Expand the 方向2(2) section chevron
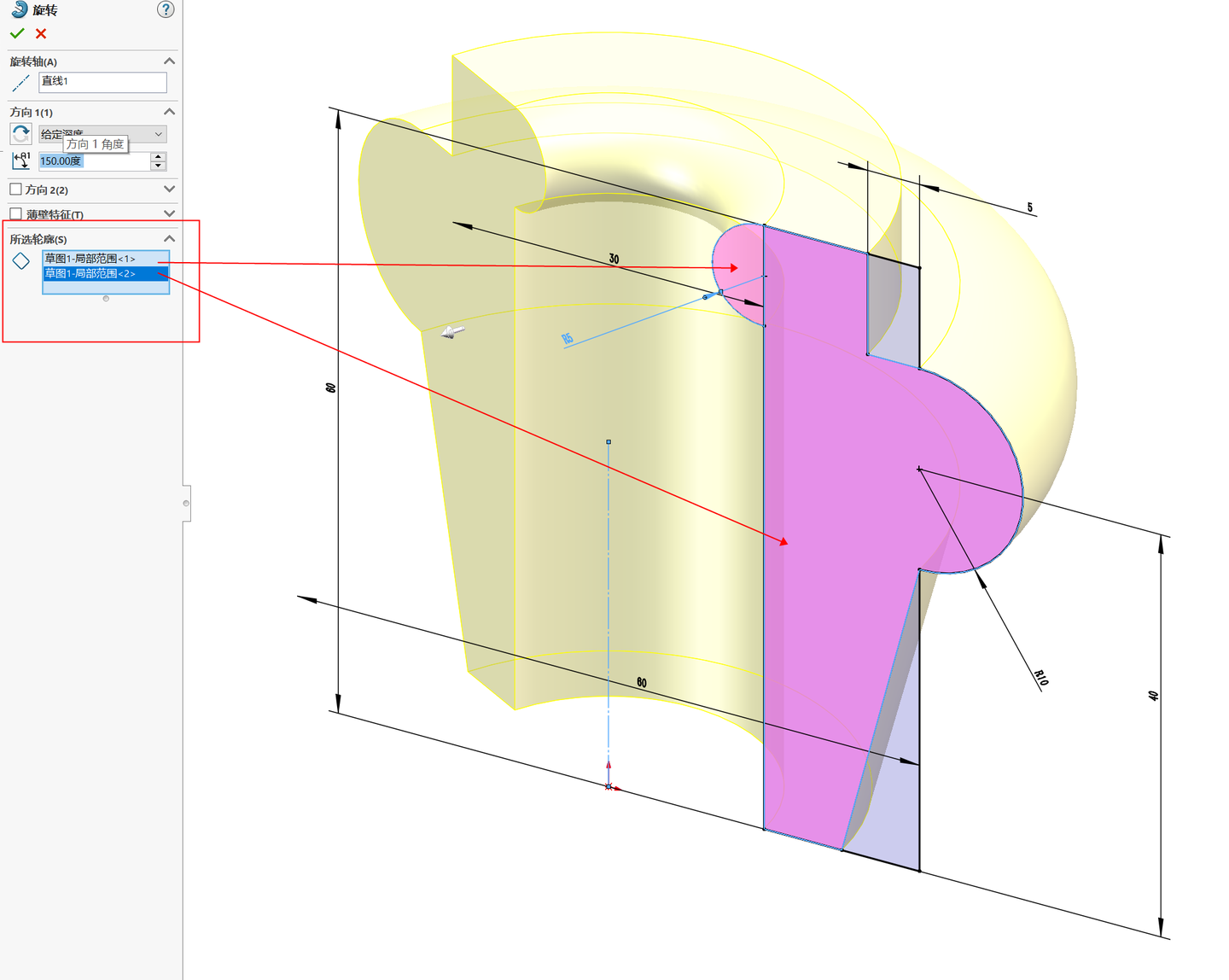Screen dimensions: 1229x980 [169, 189]
